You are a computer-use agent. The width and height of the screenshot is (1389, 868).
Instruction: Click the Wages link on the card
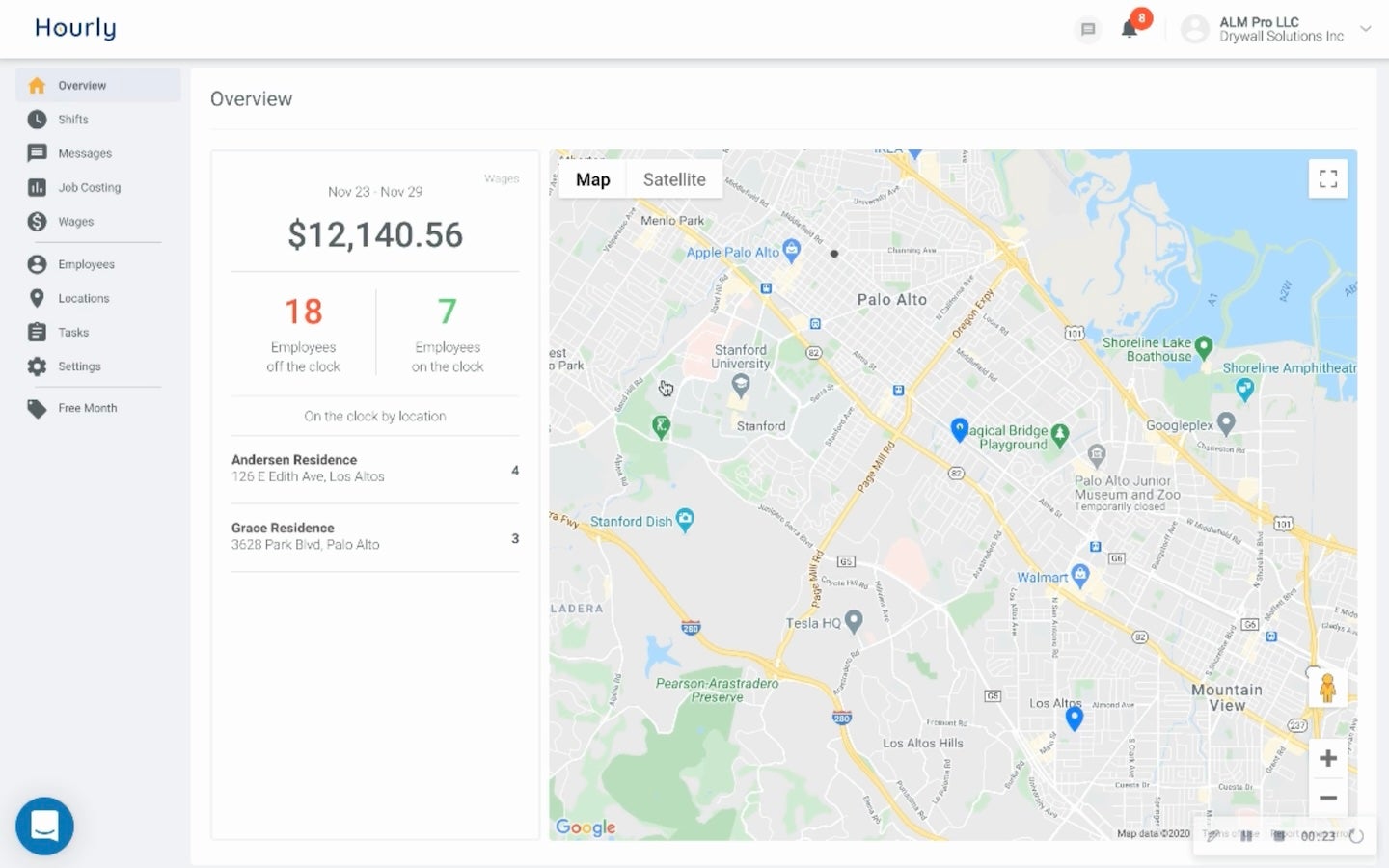pos(502,179)
